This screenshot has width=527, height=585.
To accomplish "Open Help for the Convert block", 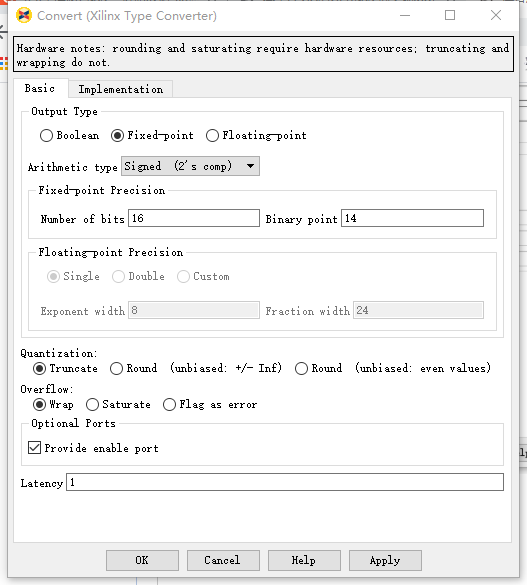I will [x=304, y=560].
